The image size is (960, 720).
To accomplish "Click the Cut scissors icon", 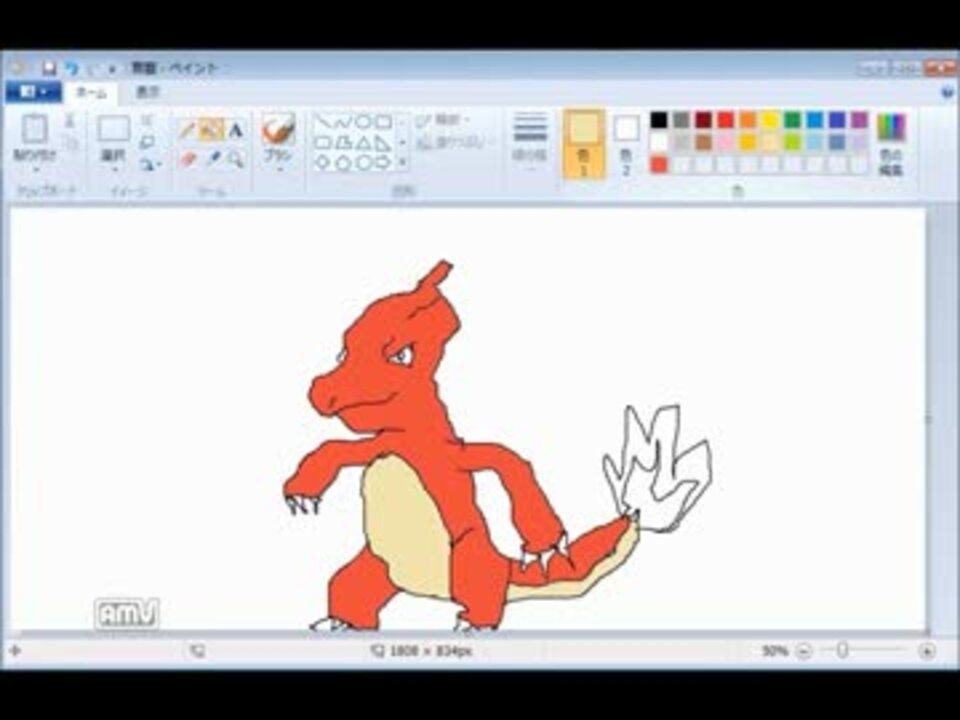I will click(70, 121).
